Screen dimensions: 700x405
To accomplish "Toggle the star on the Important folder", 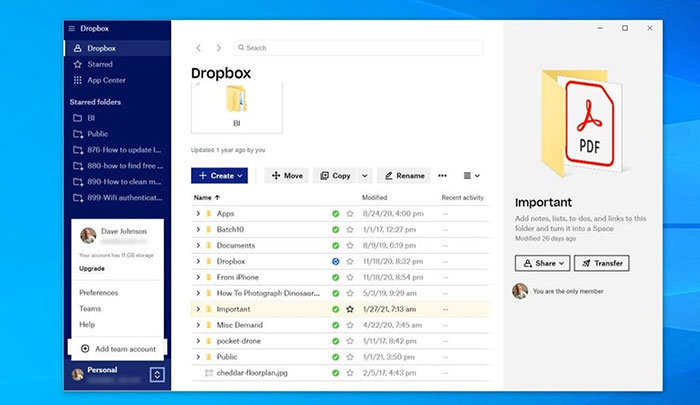I will 350,309.
